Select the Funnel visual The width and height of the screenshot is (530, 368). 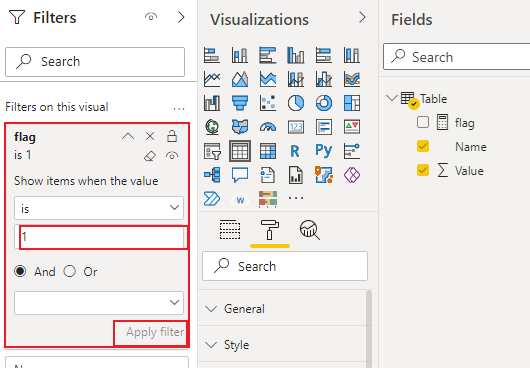[x=240, y=103]
